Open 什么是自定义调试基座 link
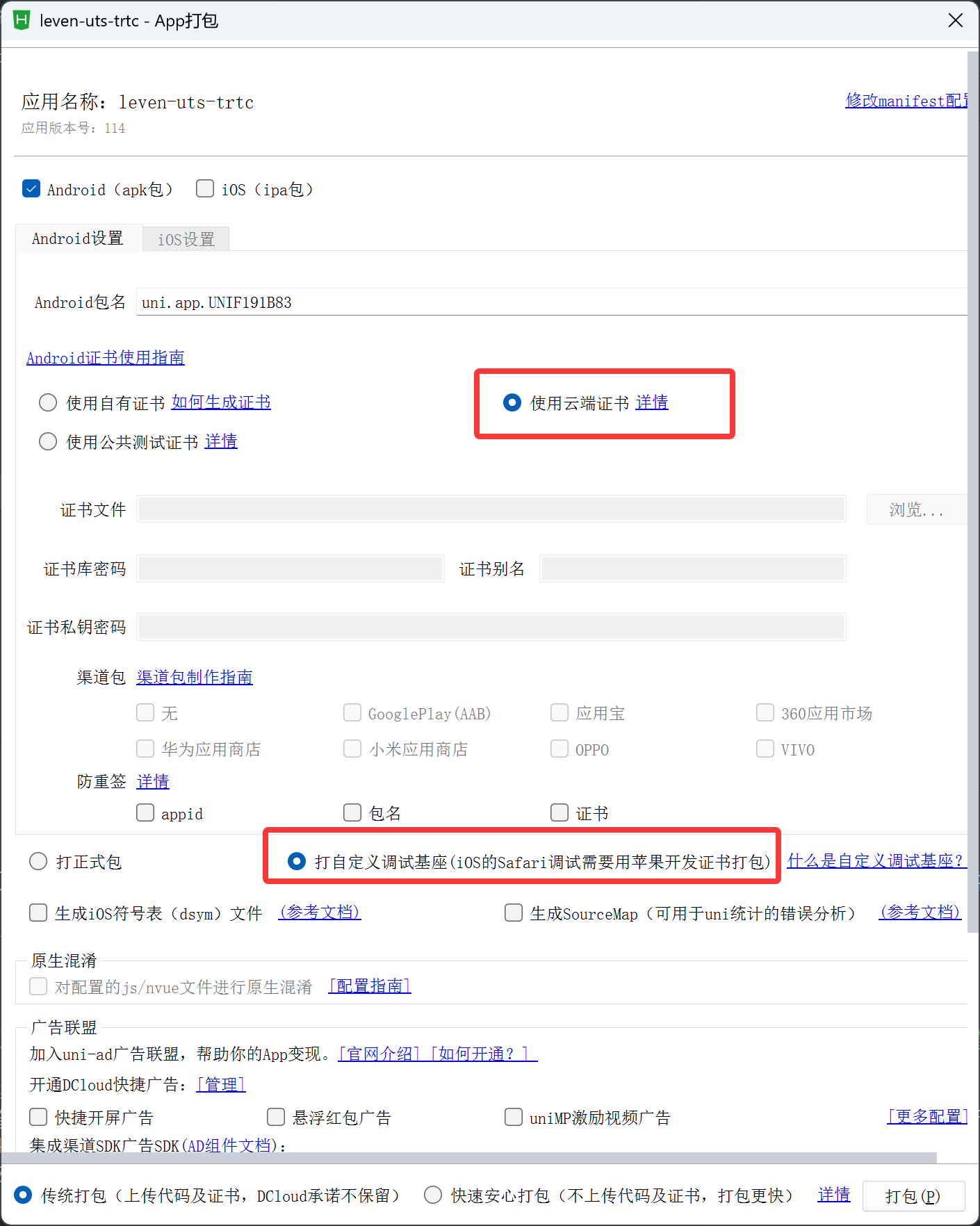This screenshot has height=1226, width=980. [x=876, y=862]
